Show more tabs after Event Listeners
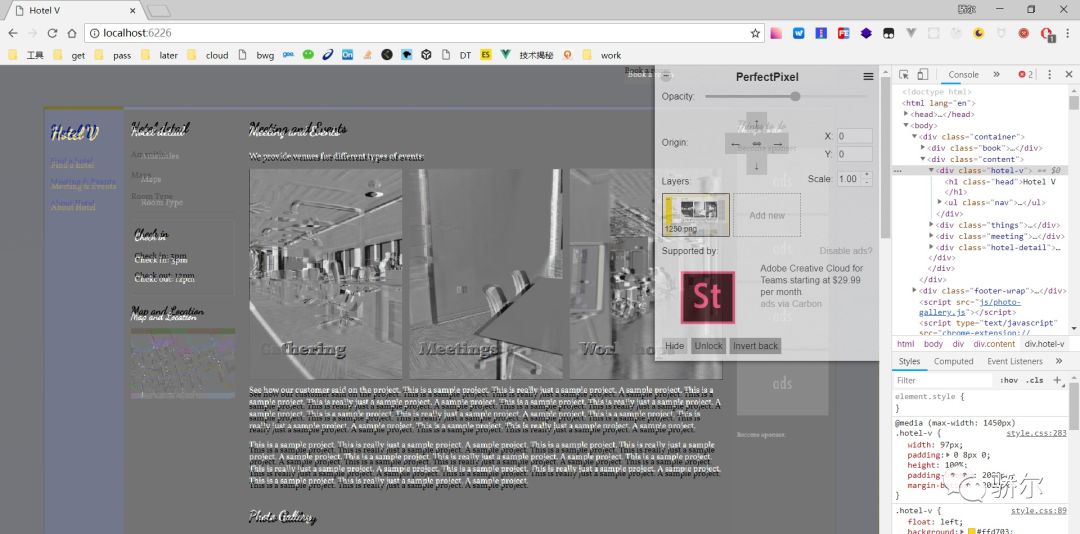This screenshot has height=534, width=1080. pyautogui.click(x=1058, y=361)
